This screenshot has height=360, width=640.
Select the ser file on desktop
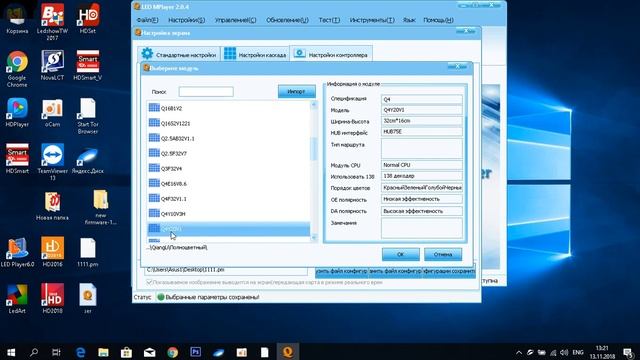(88, 299)
